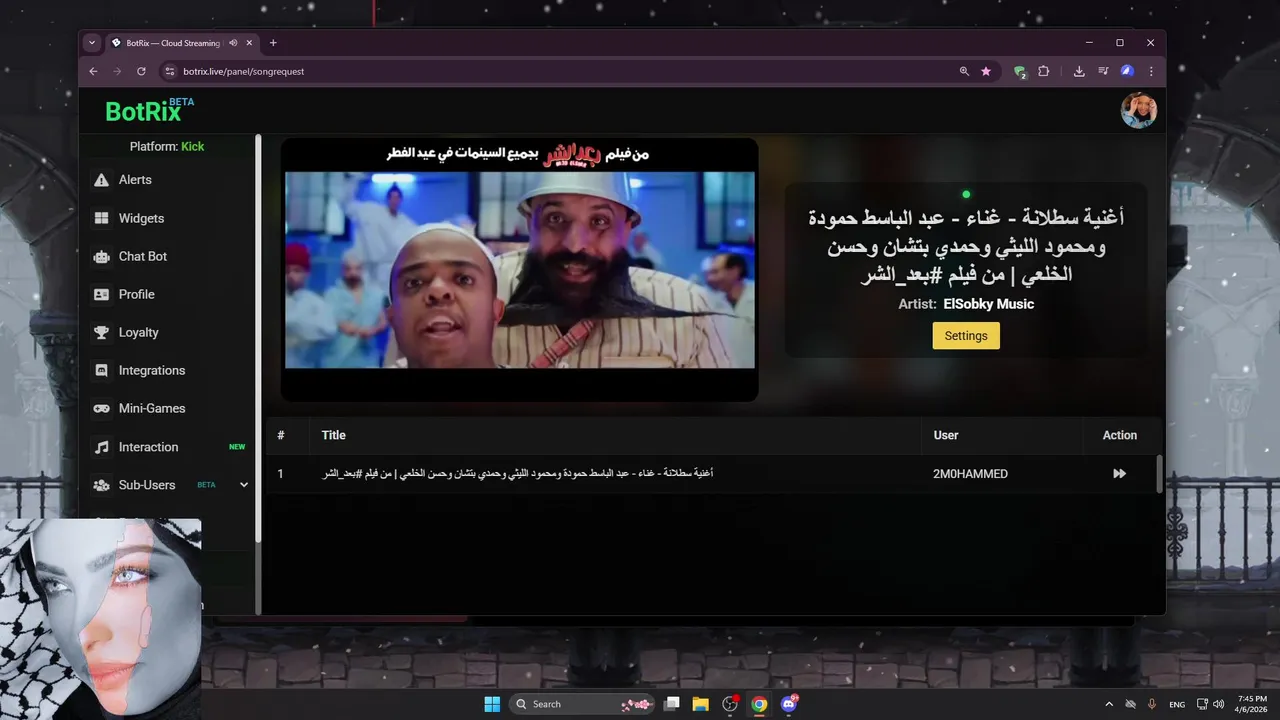Go to the Integrations section

(152, 370)
